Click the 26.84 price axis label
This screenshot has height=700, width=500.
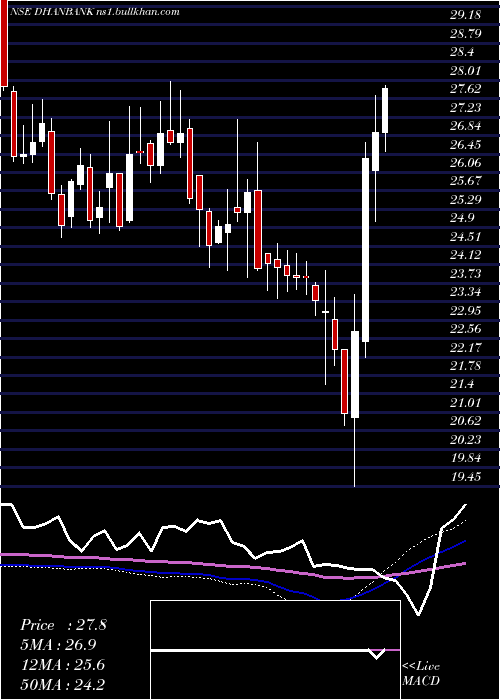pos(465,126)
